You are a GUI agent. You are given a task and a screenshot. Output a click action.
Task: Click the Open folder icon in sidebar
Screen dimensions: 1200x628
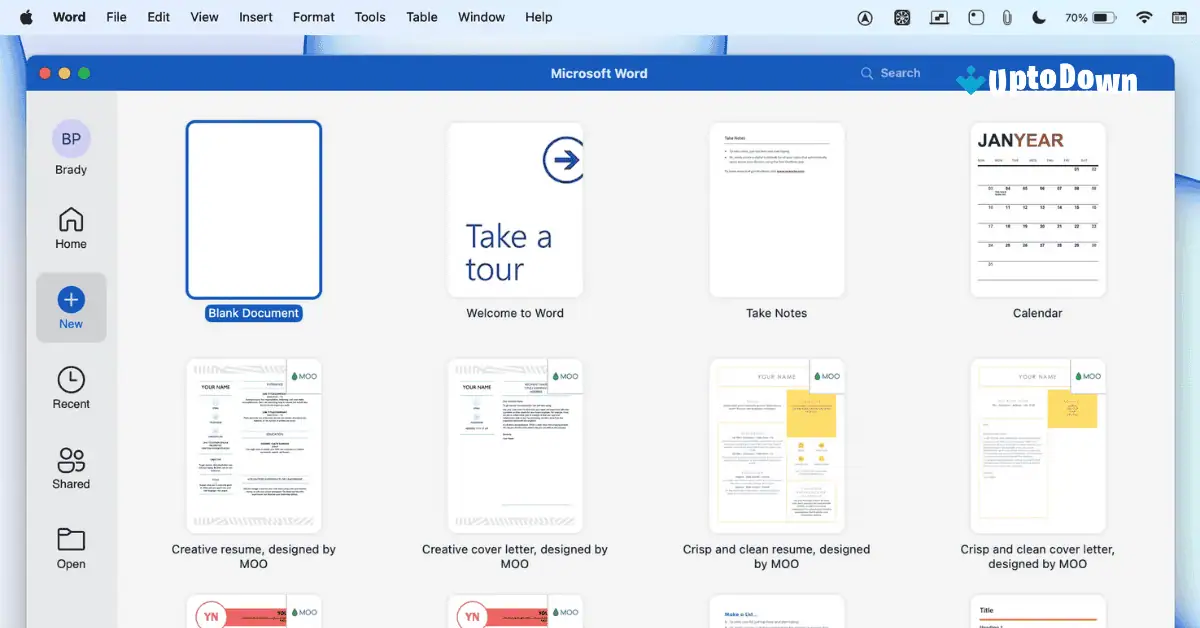[x=70, y=546]
